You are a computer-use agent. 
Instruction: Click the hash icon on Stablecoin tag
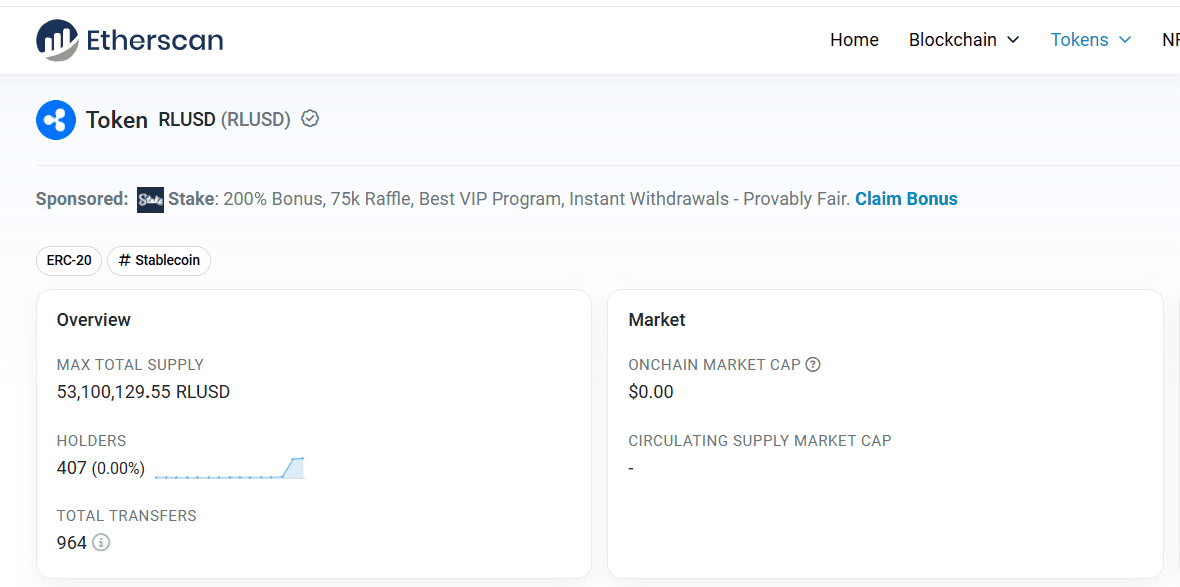point(125,261)
